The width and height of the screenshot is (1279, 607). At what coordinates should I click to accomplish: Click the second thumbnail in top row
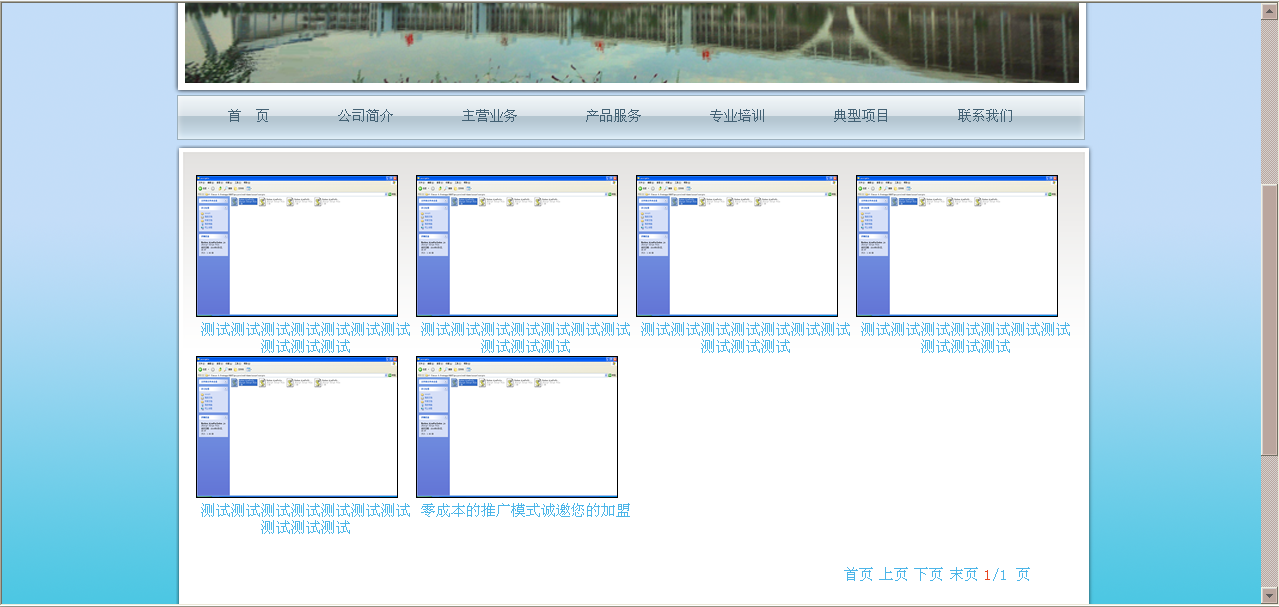coord(517,246)
